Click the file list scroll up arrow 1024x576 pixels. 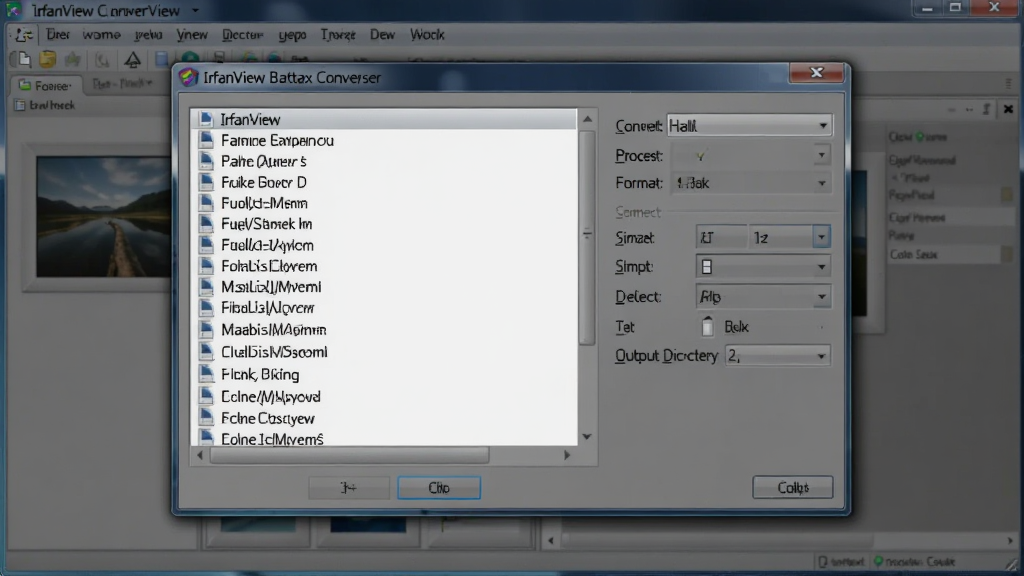[x=587, y=120]
